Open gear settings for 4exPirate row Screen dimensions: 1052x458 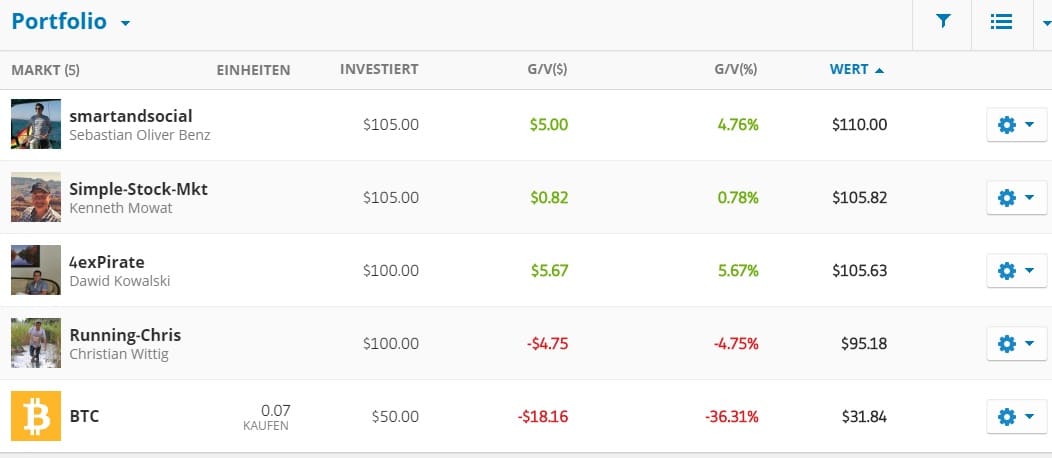1016,271
